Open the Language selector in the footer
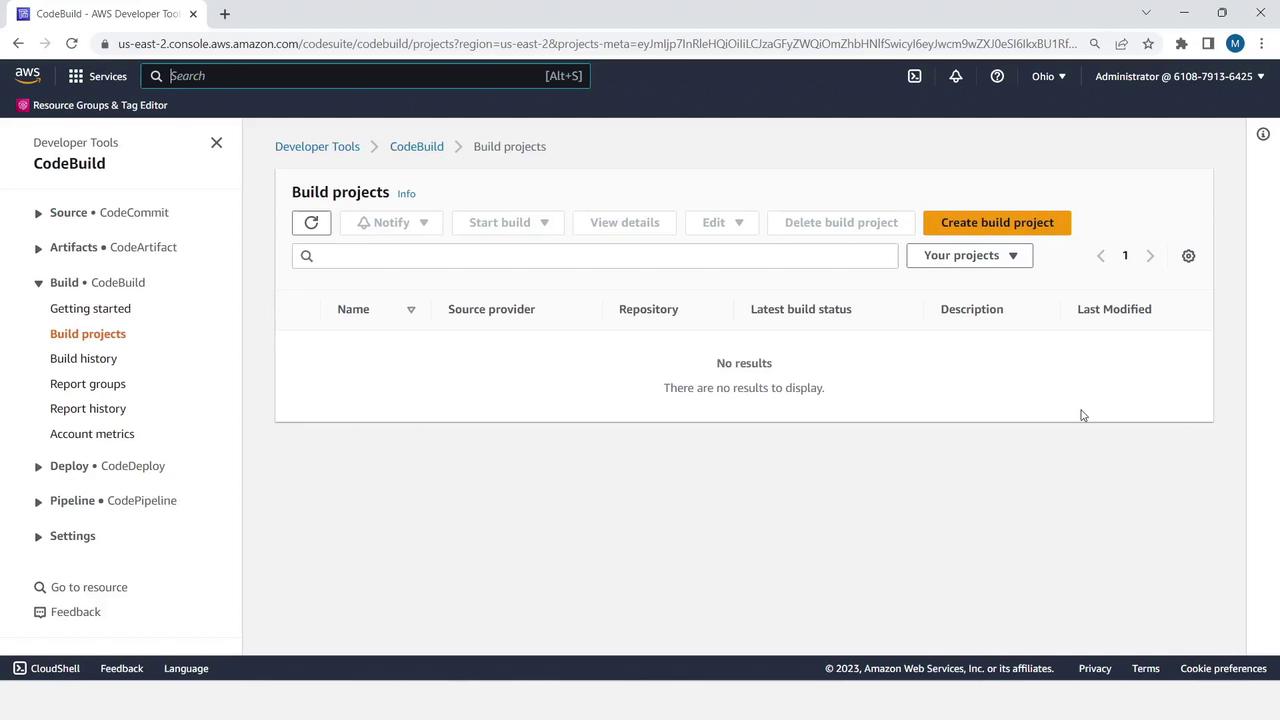This screenshot has height=720, width=1280. pos(186,669)
